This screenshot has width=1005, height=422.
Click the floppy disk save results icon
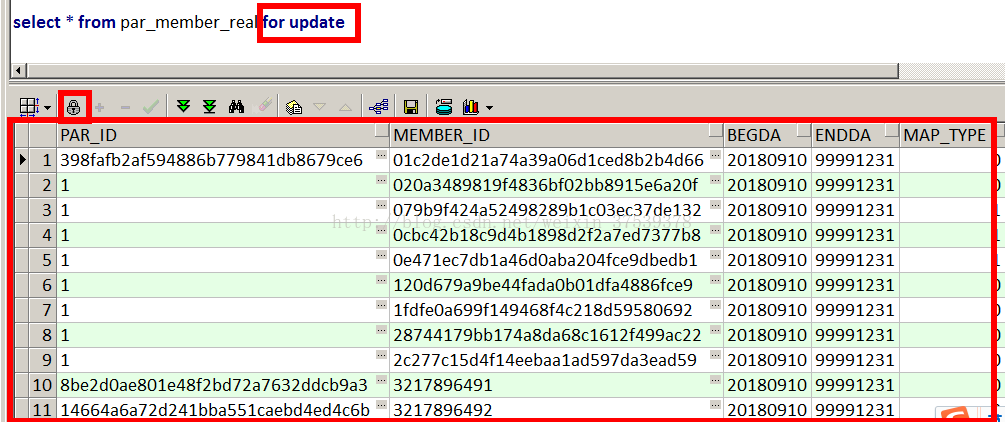coord(410,107)
